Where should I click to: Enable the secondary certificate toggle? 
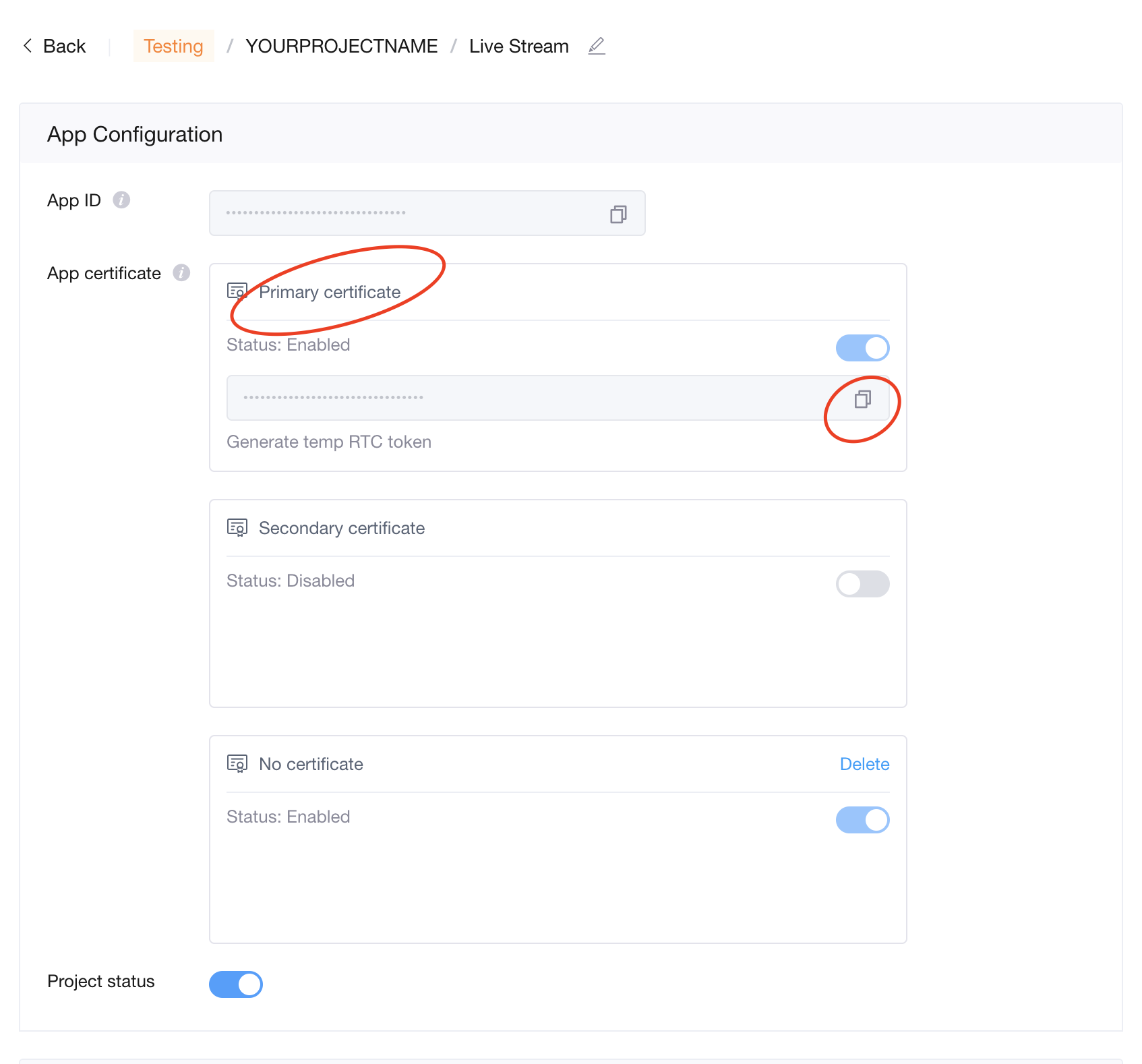coord(862,584)
